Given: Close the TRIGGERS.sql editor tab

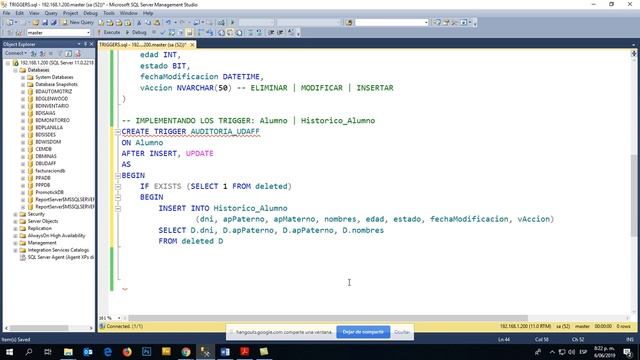Looking at the screenshot, I should (192, 44).
